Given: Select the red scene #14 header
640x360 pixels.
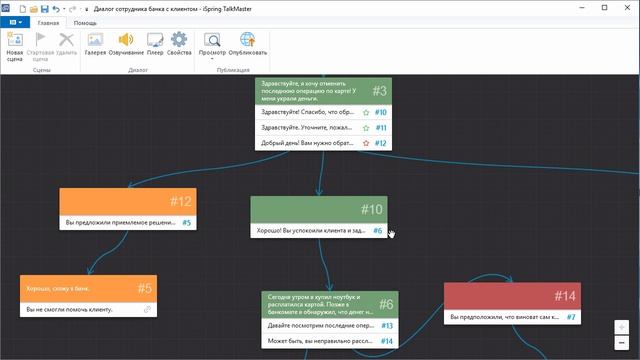Looking at the screenshot, I should click(512, 296).
